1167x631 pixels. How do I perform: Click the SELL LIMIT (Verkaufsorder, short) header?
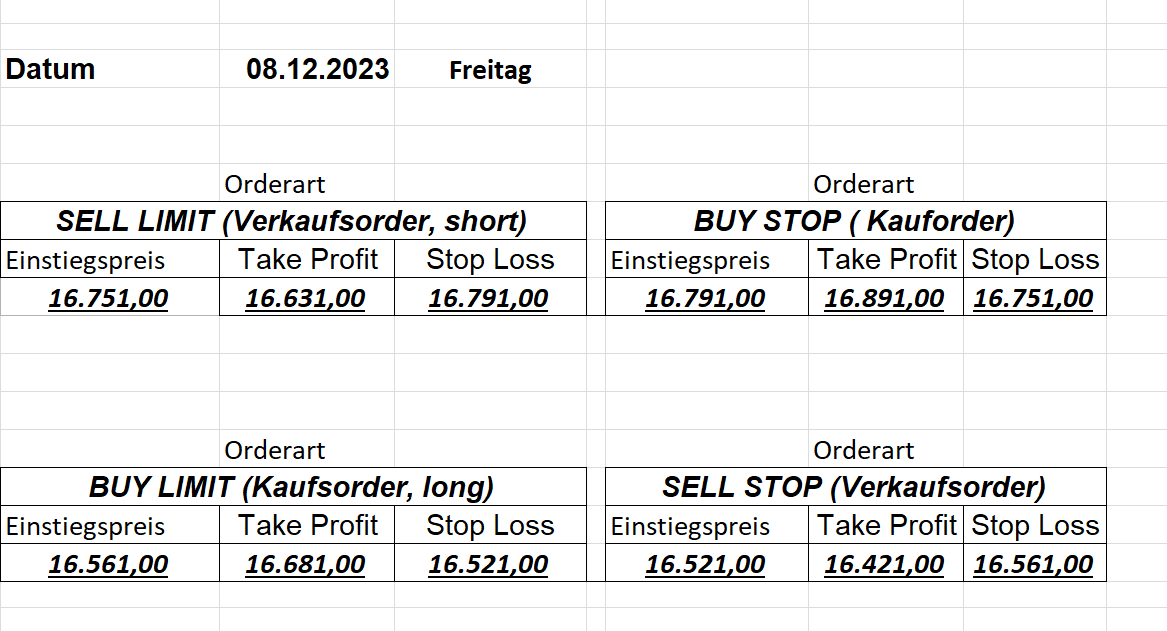292,221
